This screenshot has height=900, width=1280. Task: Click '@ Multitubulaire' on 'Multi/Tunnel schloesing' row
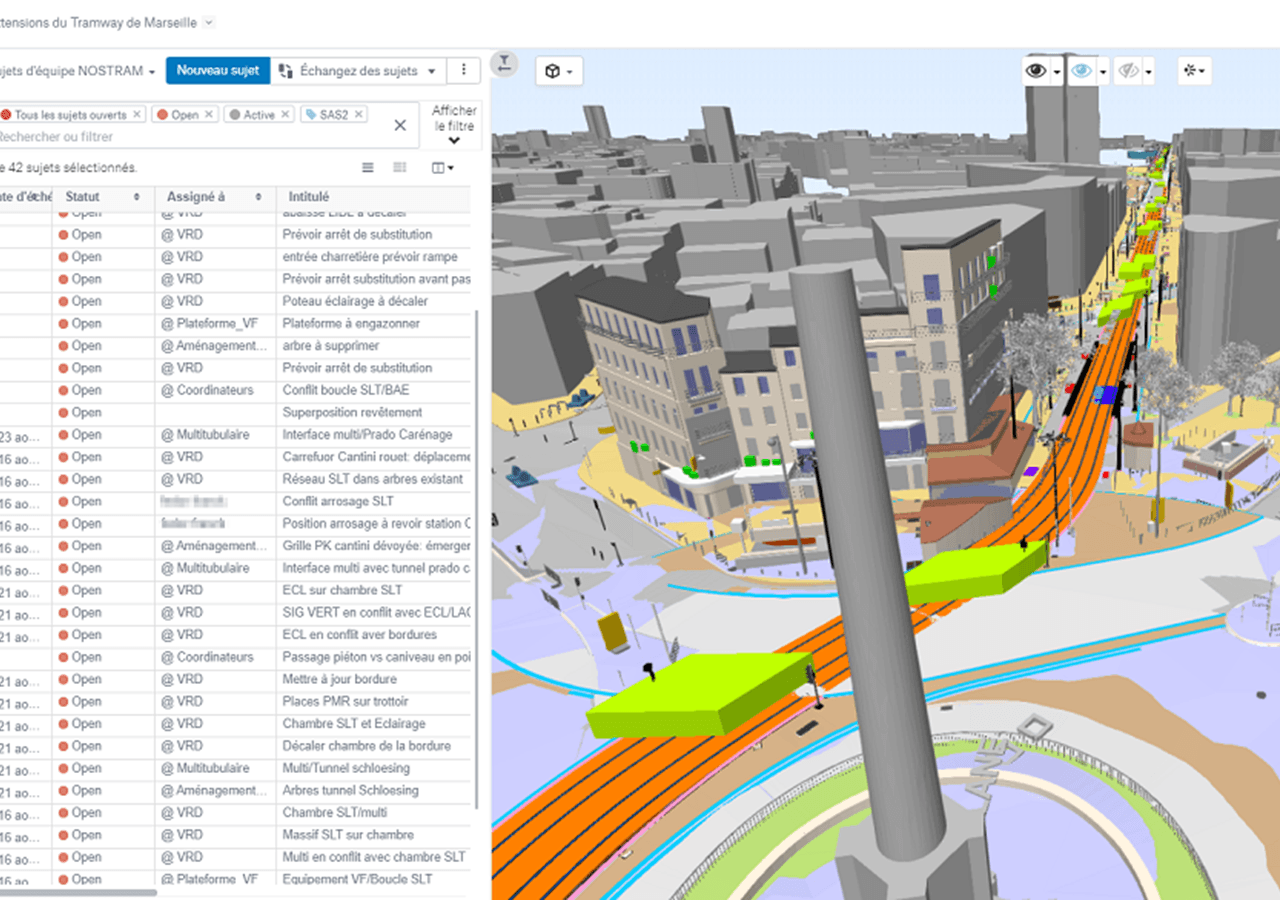pyautogui.click(x=205, y=768)
